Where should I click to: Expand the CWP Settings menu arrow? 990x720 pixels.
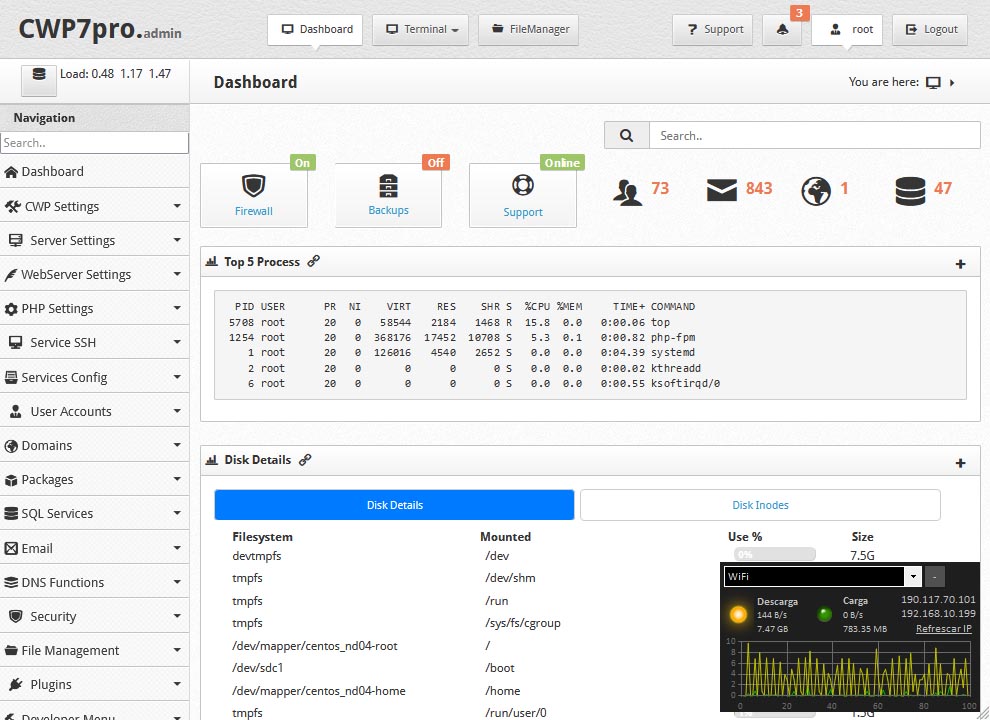(x=177, y=206)
